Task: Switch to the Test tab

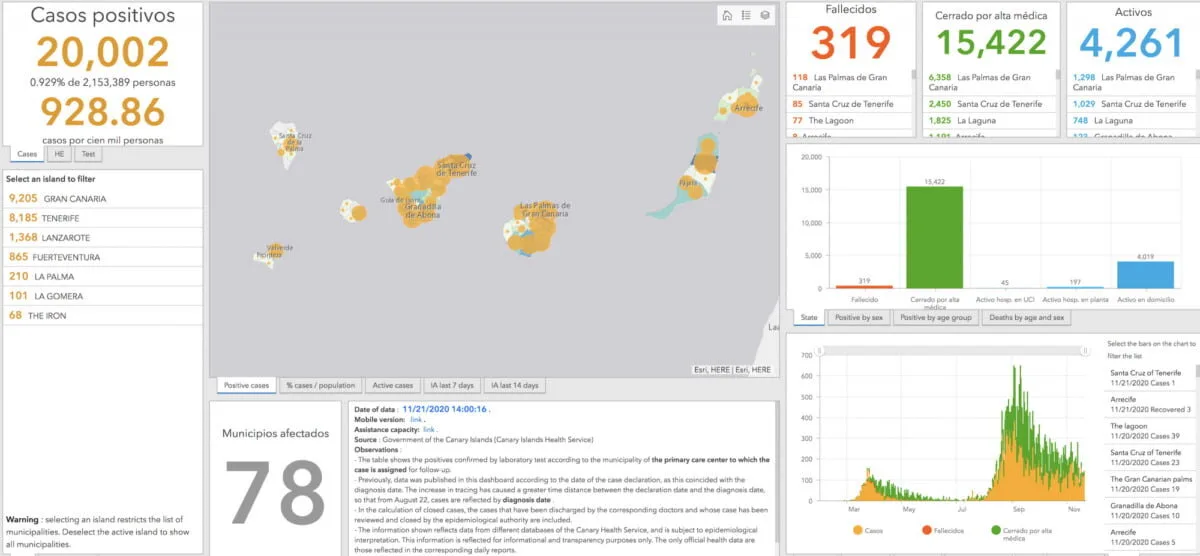Action: [x=88, y=154]
